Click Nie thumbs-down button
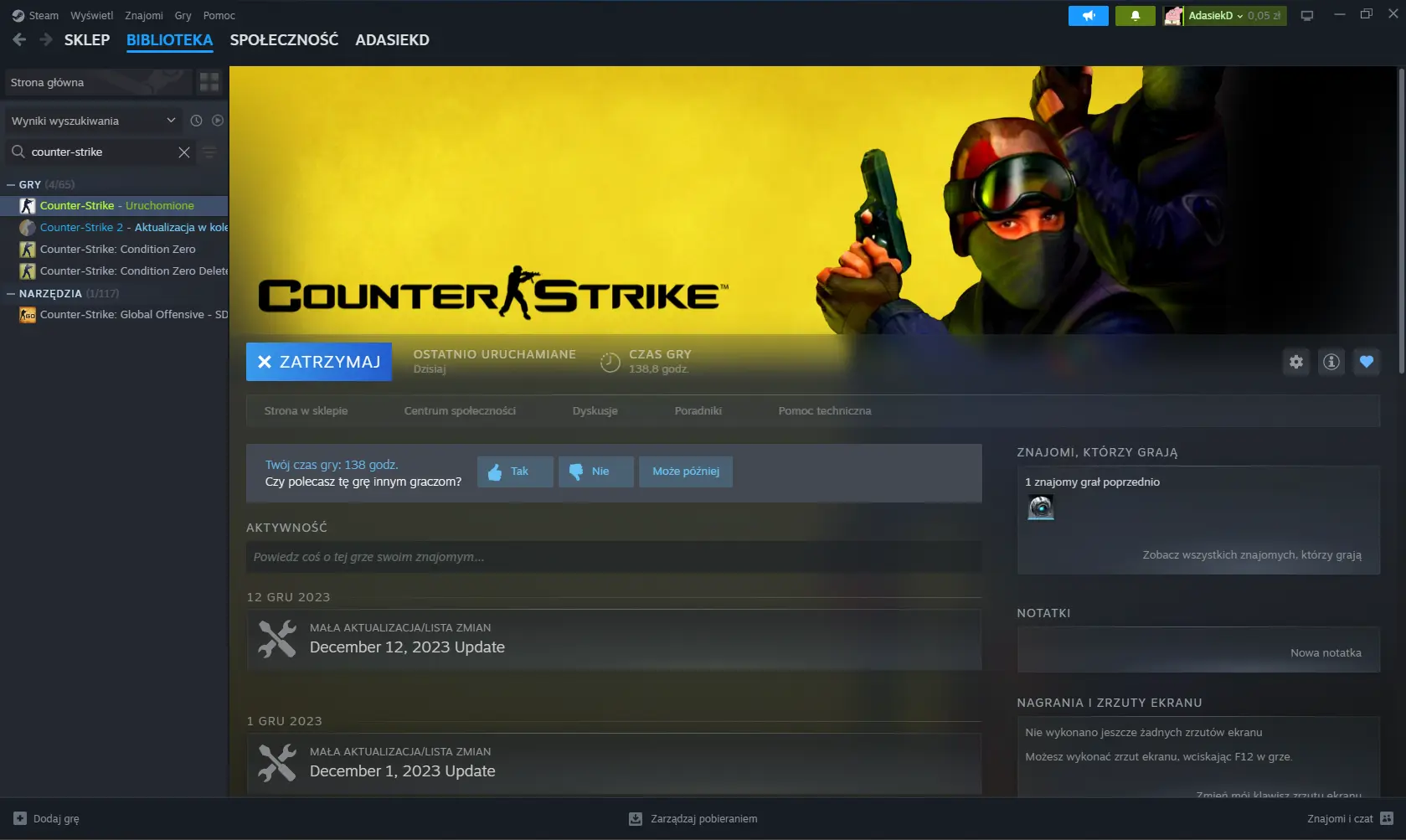The width and height of the screenshot is (1406, 840). (595, 472)
